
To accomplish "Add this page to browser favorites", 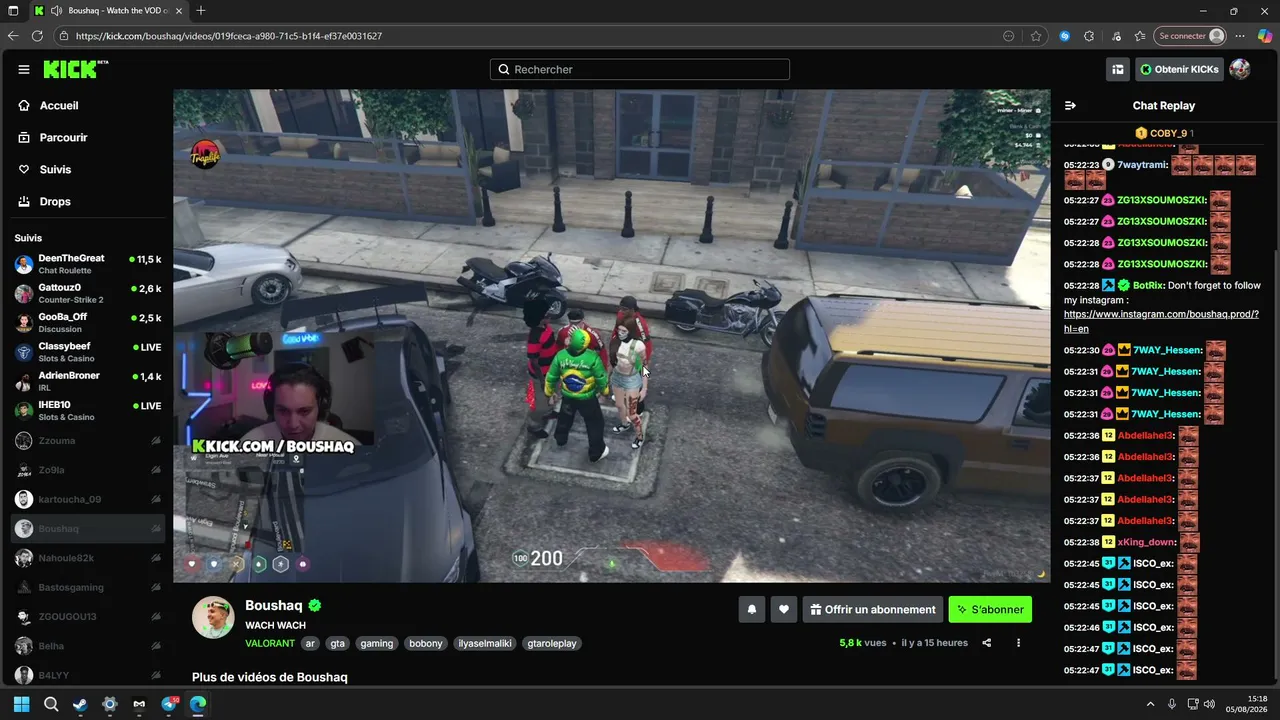I will [1036, 36].
